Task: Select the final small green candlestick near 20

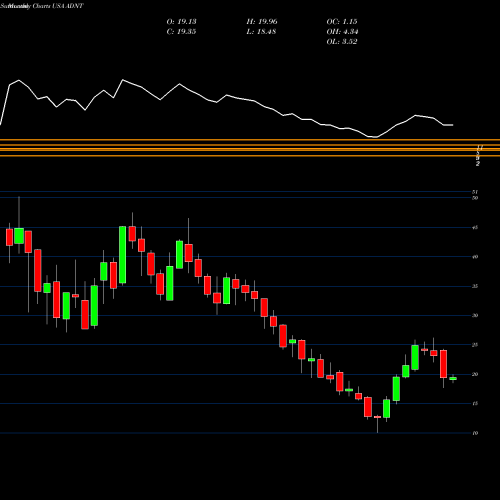Action: [x=453, y=378]
